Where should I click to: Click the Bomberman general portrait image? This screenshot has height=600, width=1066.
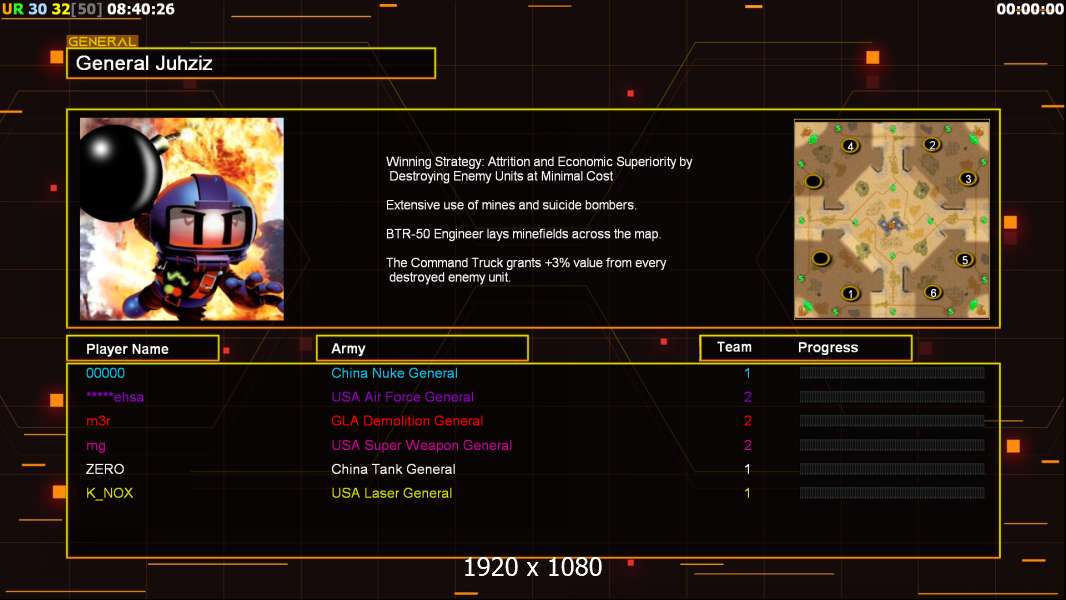pos(182,219)
